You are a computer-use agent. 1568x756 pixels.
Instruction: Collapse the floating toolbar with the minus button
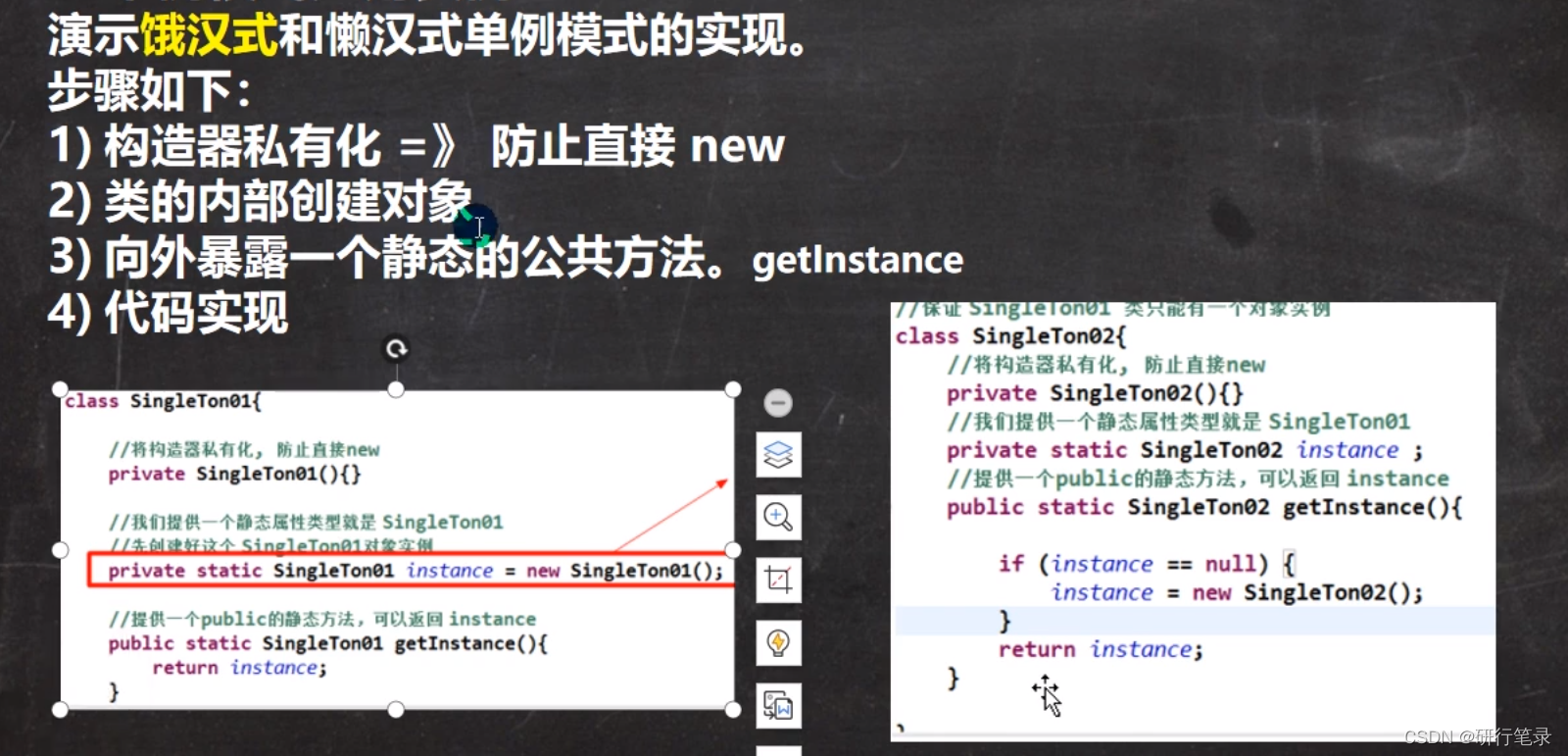pos(778,403)
